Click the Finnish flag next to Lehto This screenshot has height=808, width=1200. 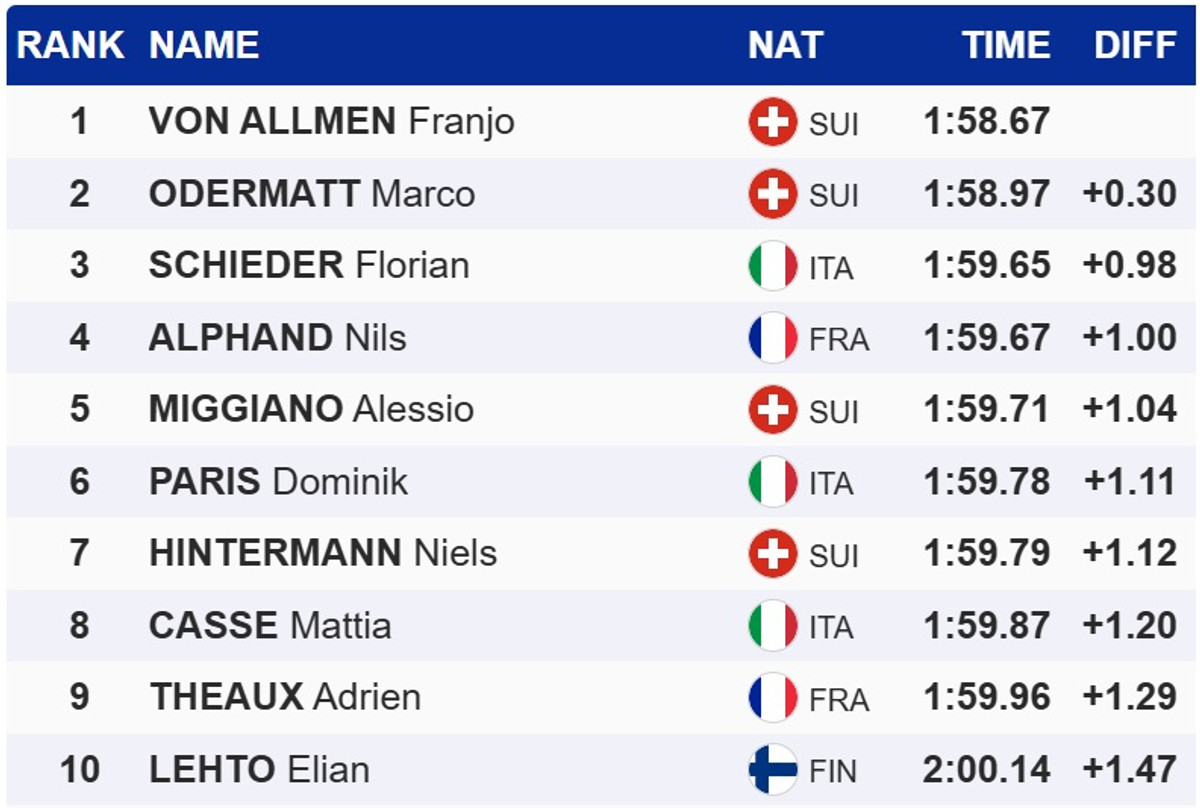pyautogui.click(x=772, y=770)
